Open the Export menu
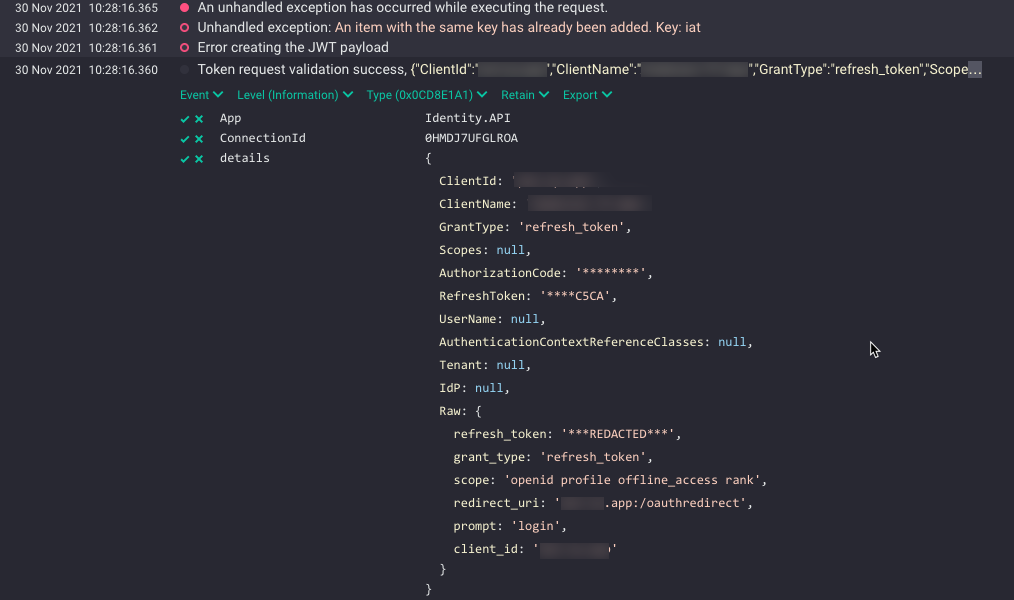 pos(587,94)
